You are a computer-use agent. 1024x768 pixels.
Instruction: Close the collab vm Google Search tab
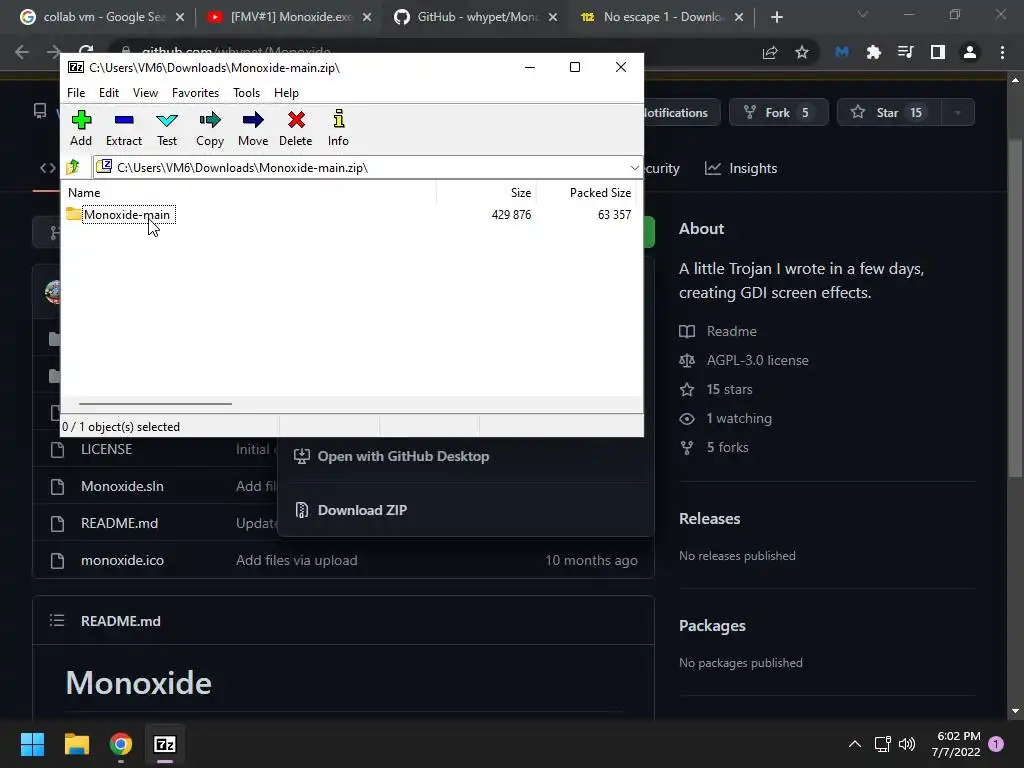(x=180, y=17)
